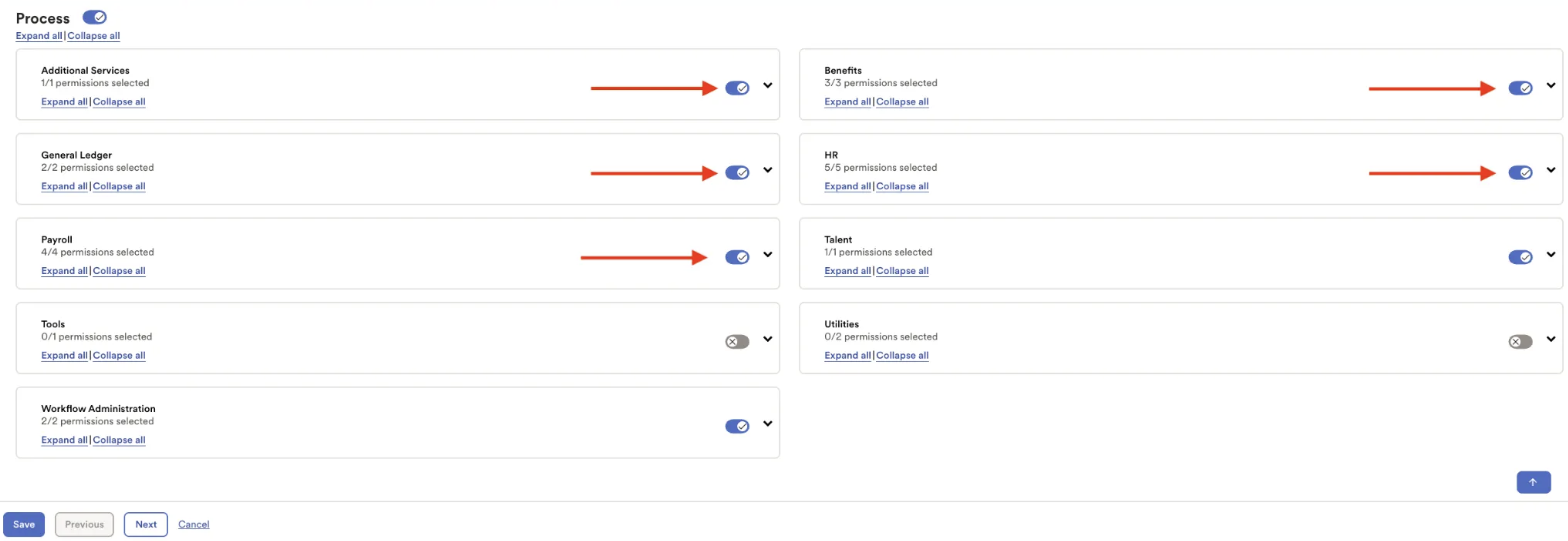
Task: Click Collapse all in Benefits card
Action: pyautogui.click(x=902, y=102)
